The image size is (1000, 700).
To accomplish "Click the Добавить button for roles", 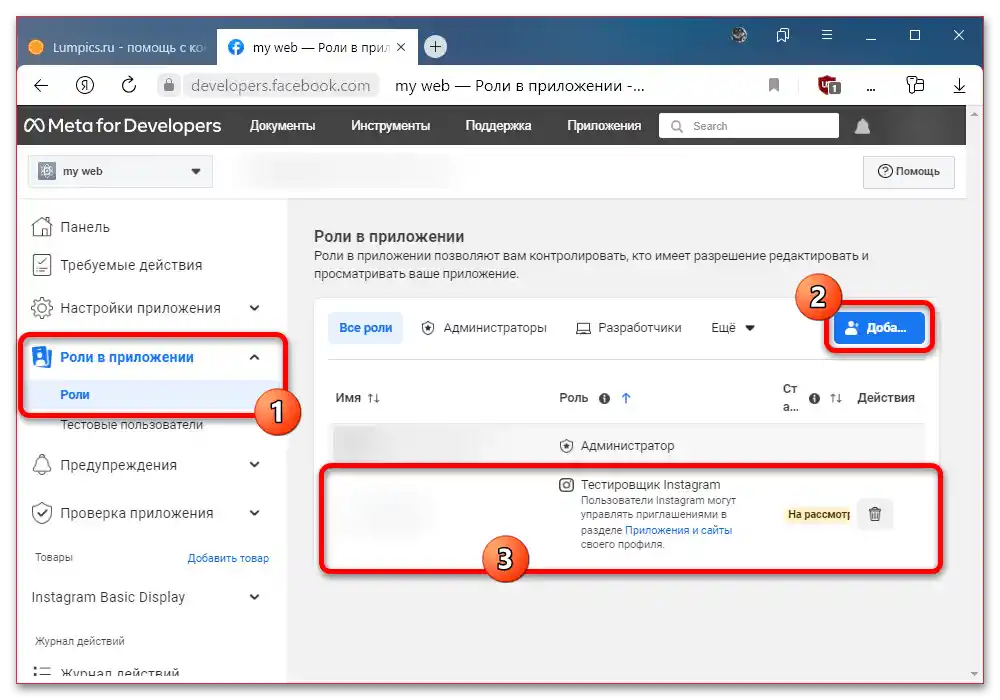I will (878, 327).
